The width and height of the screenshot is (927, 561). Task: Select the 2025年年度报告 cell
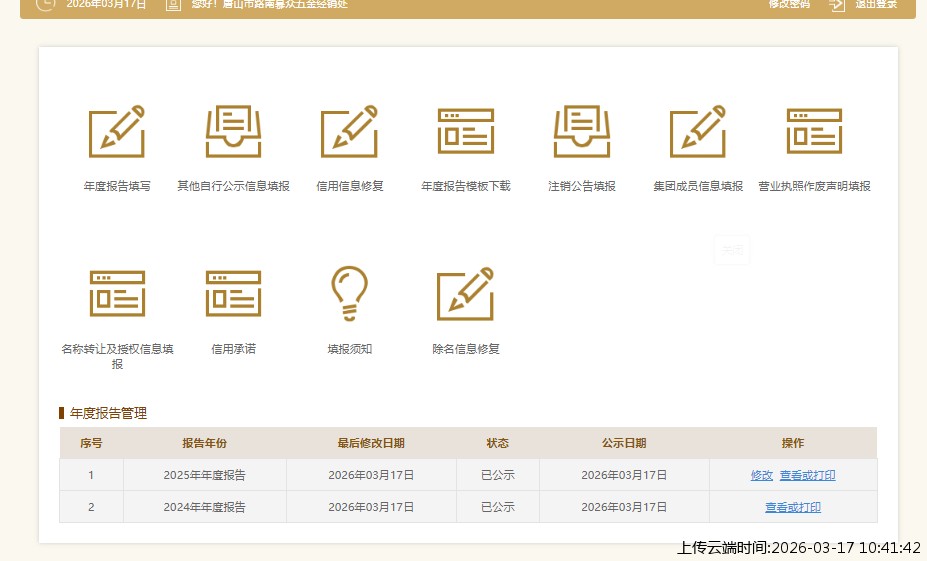pos(205,475)
